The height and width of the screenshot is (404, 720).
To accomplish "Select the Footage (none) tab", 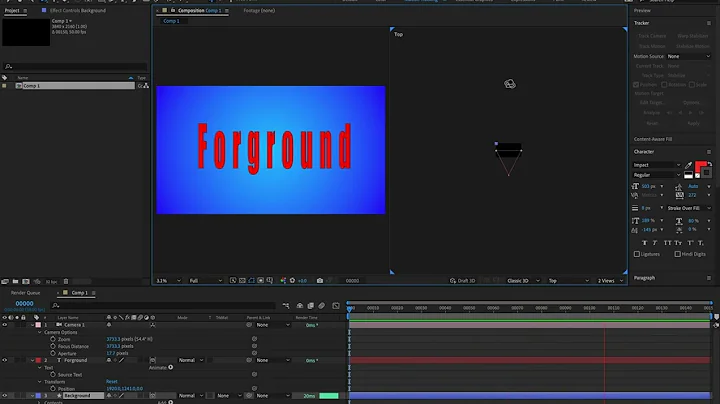I will (259, 10).
